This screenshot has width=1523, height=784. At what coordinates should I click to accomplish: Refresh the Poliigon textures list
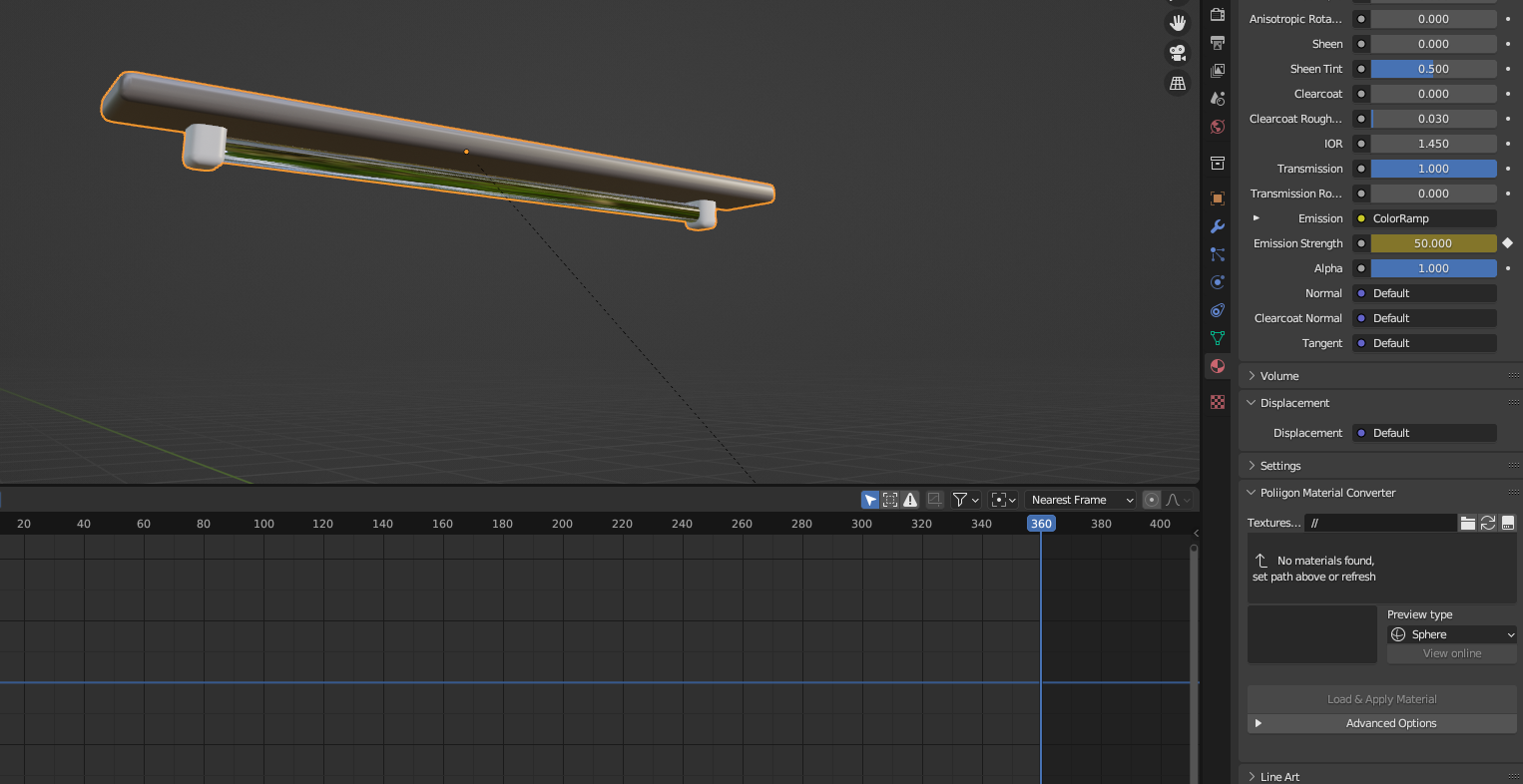(1487, 523)
